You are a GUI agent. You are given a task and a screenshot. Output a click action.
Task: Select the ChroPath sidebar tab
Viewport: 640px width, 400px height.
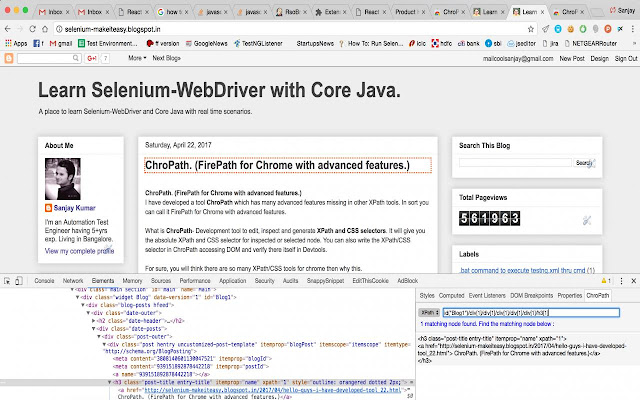click(x=598, y=296)
